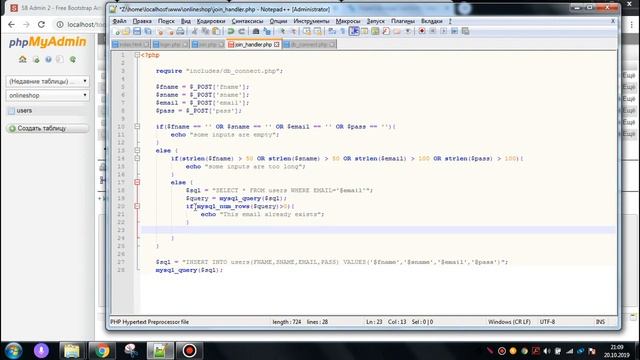Reload the browser page
Image resolution: width=640 pixels, height=360 pixels.
[41, 24]
